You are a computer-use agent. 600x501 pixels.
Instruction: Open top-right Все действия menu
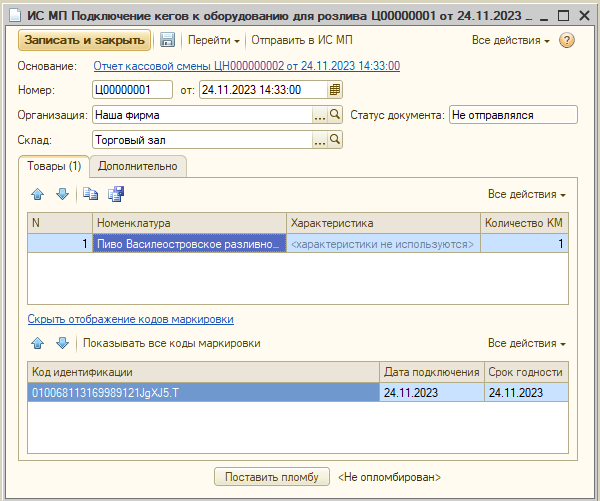[510, 40]
